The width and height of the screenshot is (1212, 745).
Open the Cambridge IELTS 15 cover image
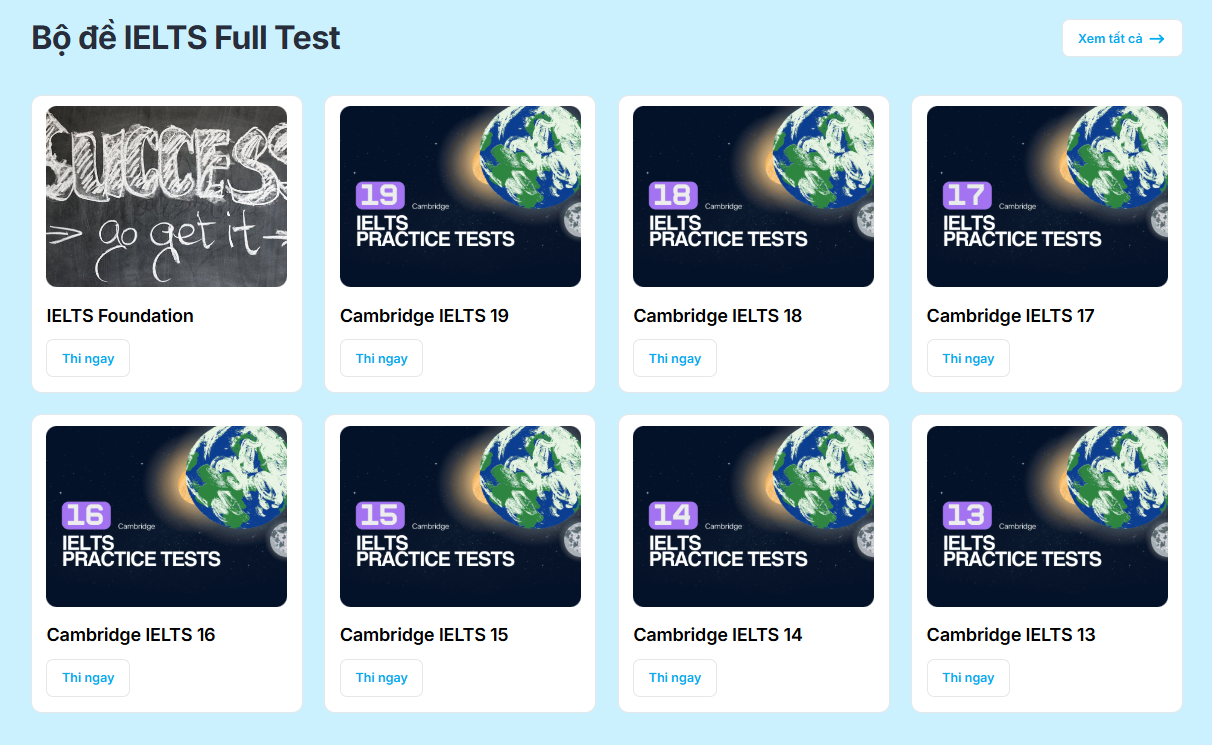coord(460,516)
